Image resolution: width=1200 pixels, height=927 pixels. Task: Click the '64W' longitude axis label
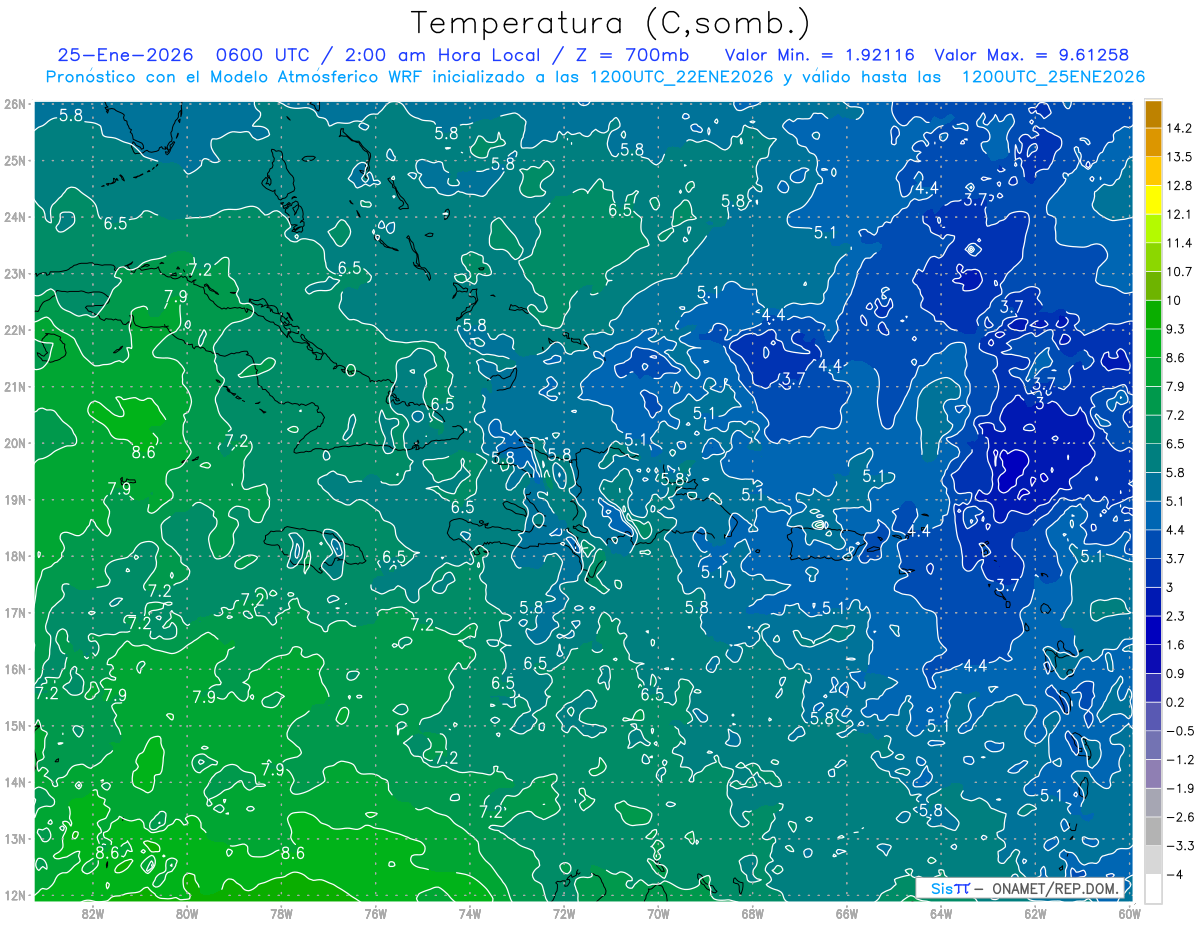pos(940,913)
